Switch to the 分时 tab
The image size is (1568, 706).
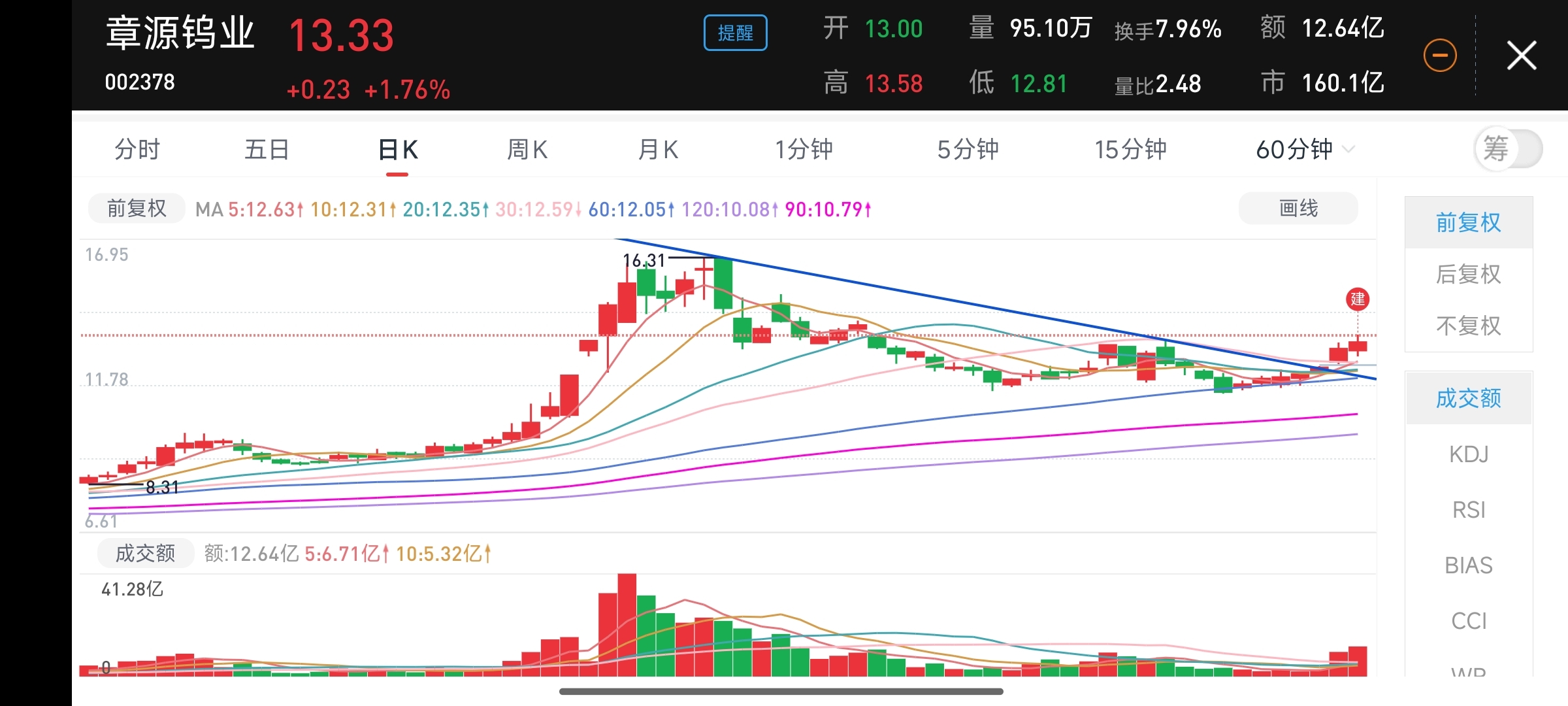137,150
